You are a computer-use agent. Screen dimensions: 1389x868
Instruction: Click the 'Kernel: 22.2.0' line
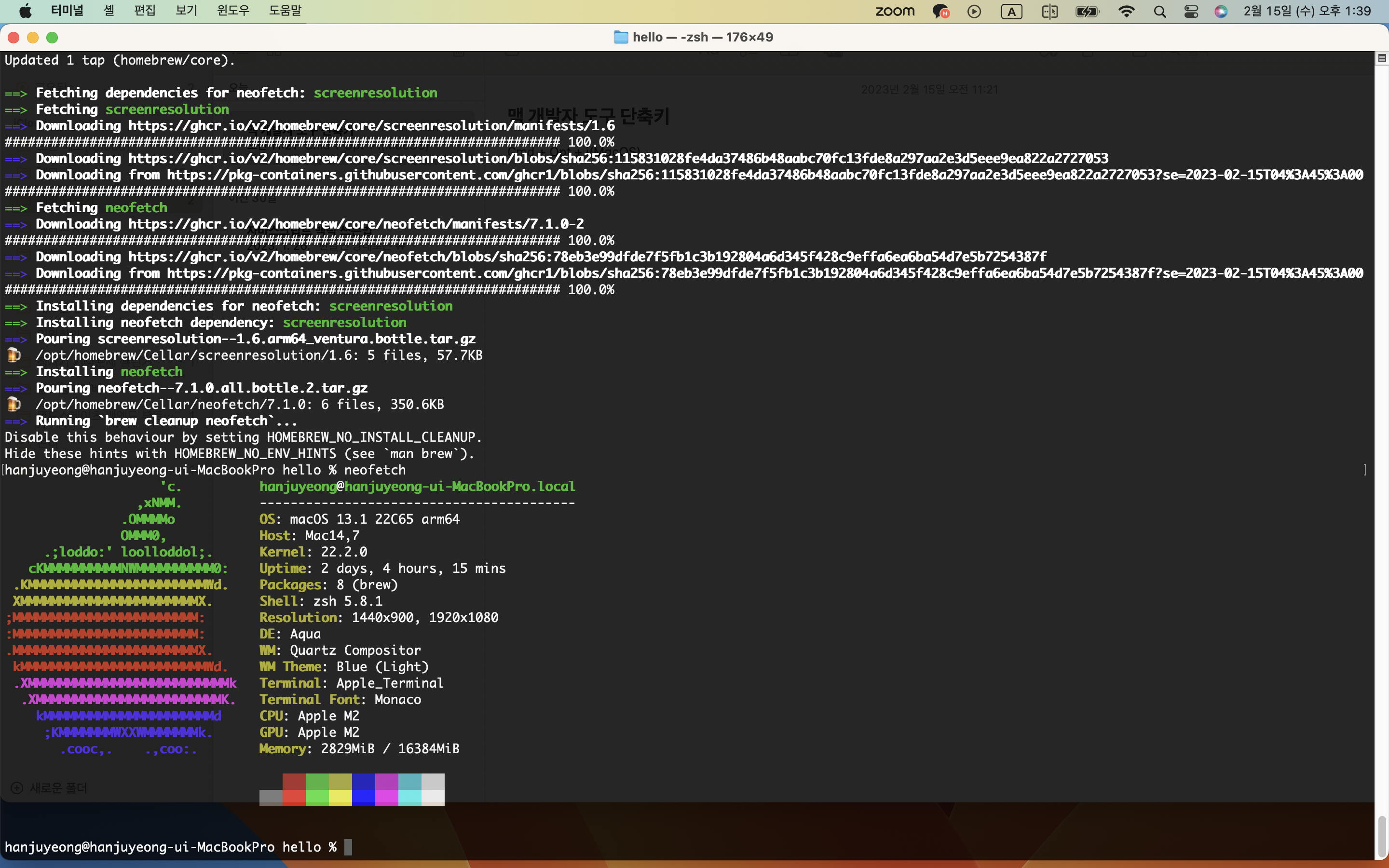coord(313,552)
